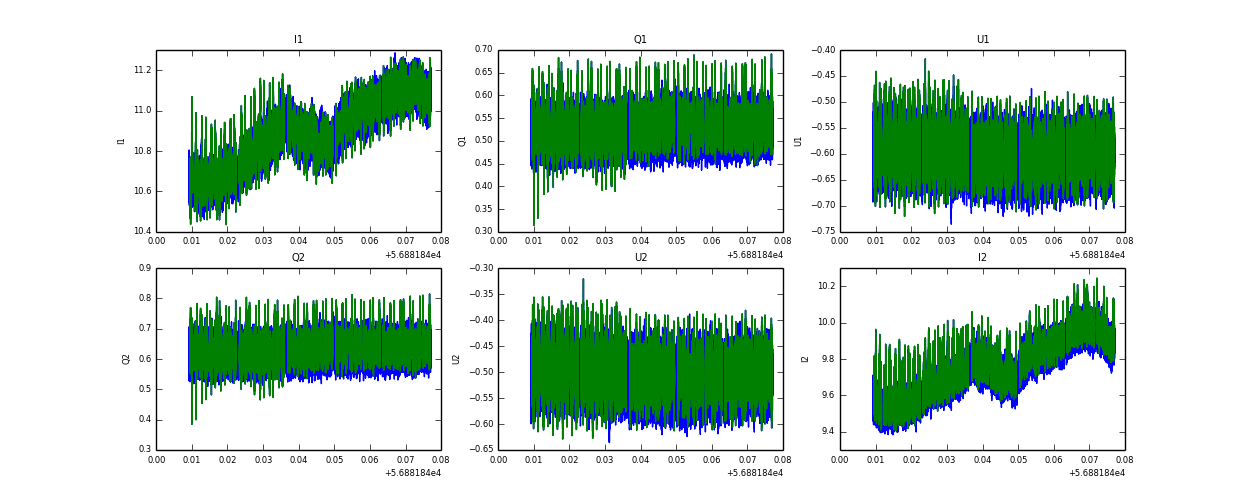Click the 10.2 tick on I2 y-axis
1250x500 pixels.
point(825,286)
